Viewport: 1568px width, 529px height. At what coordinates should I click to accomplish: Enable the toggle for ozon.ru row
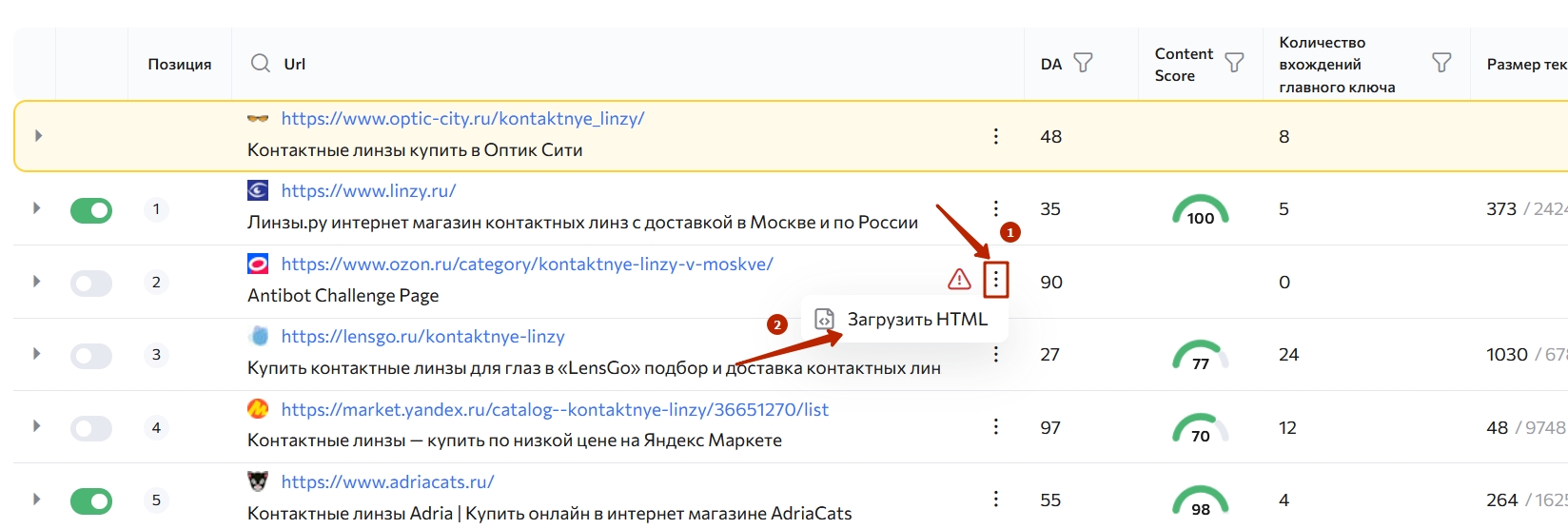[x=91, y=283]
